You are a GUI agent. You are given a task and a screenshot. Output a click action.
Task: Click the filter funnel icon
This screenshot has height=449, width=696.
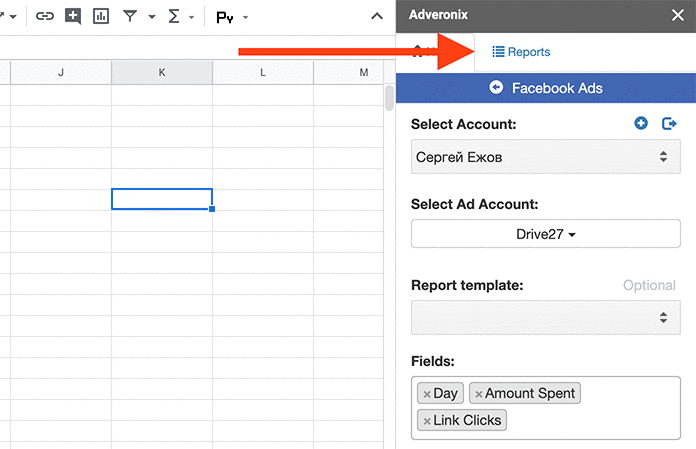coord(130,16)
